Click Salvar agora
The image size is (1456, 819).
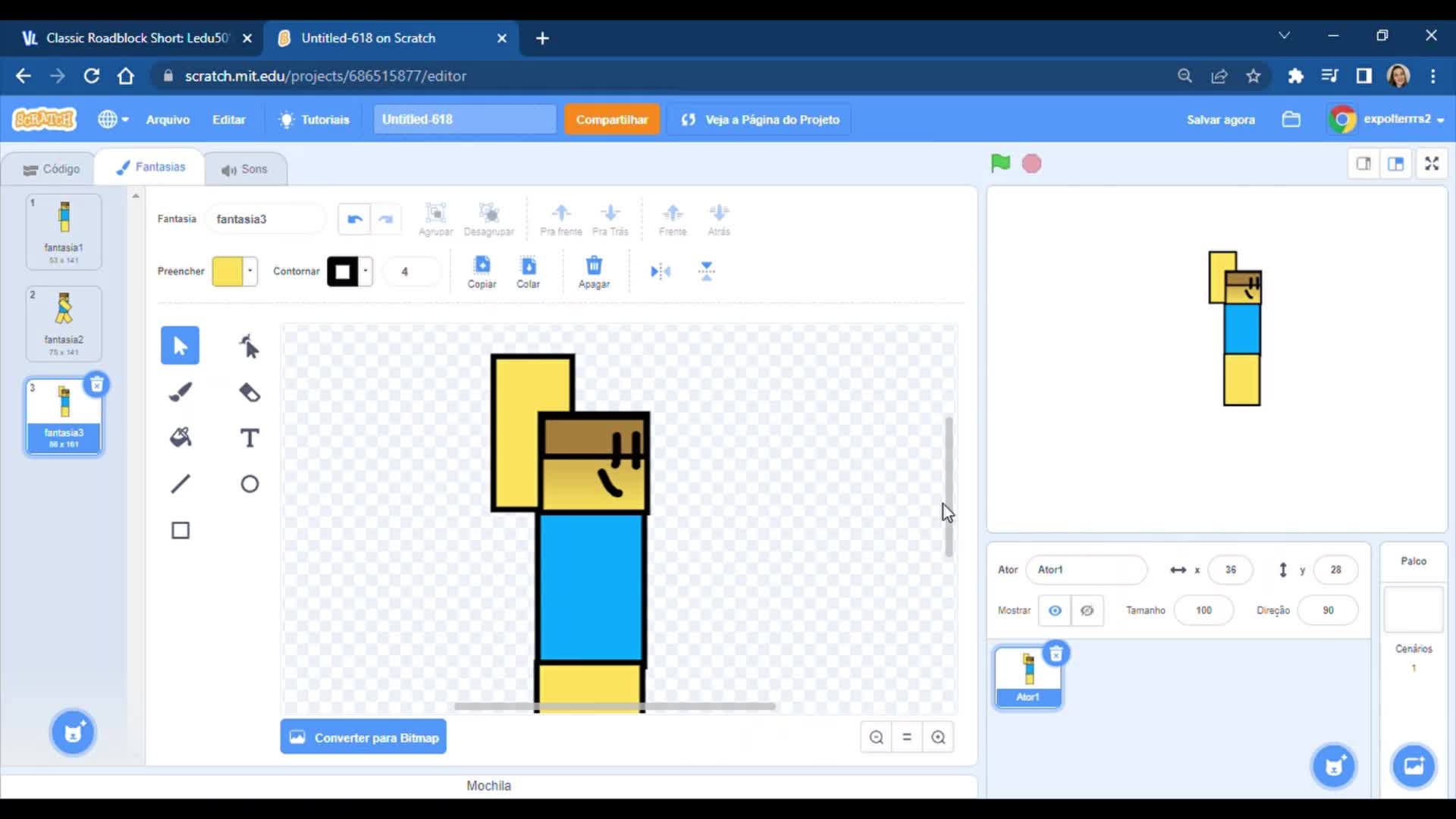click(1221, 120)
